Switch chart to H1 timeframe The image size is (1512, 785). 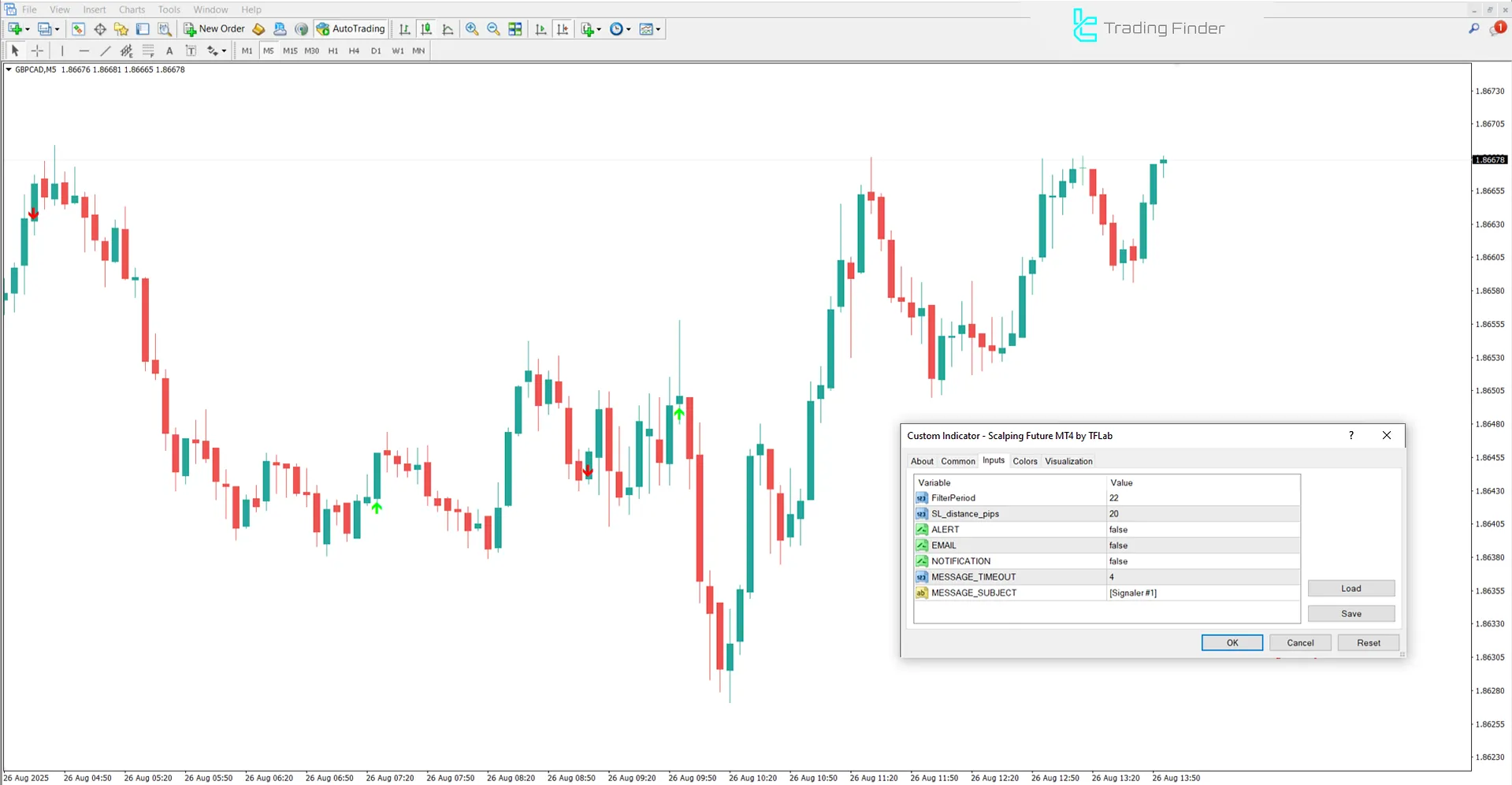tap(332, 50)
